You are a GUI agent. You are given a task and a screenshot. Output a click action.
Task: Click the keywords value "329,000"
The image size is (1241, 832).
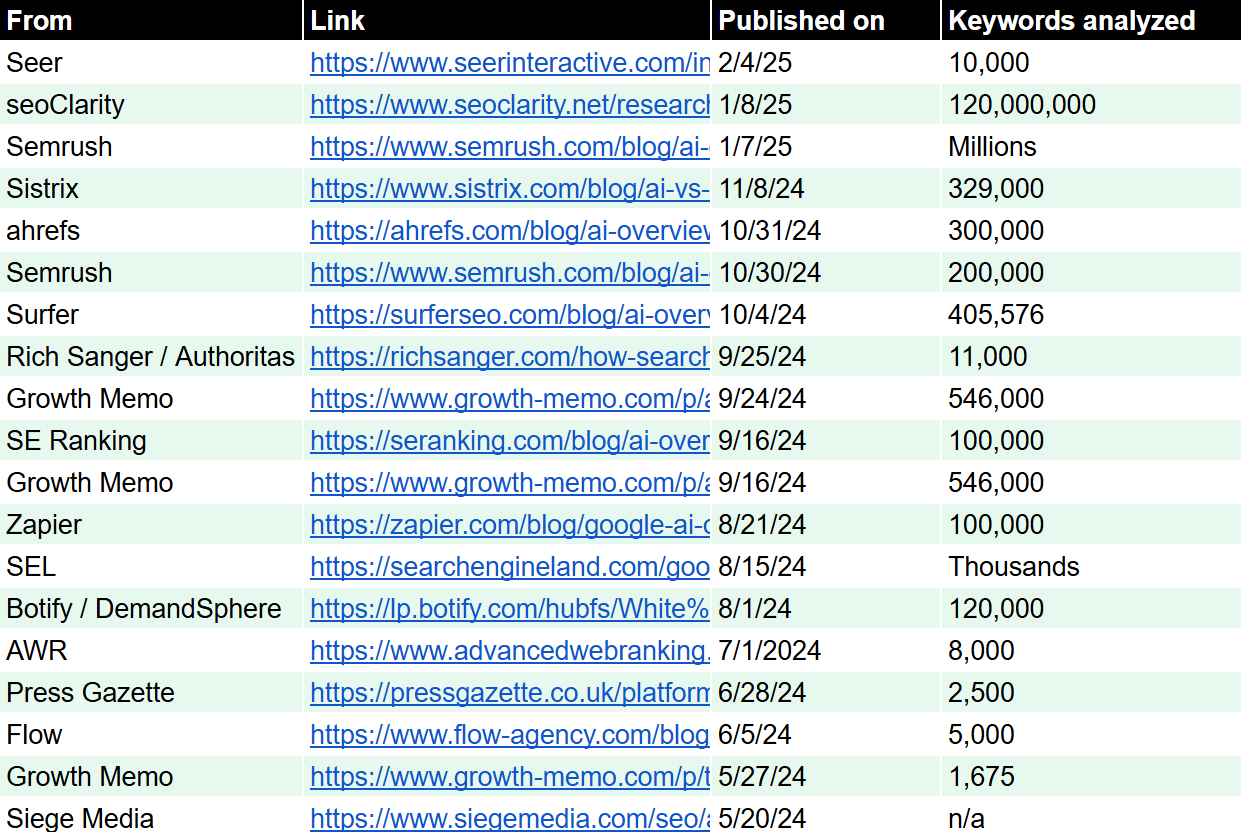coord(996,189)
